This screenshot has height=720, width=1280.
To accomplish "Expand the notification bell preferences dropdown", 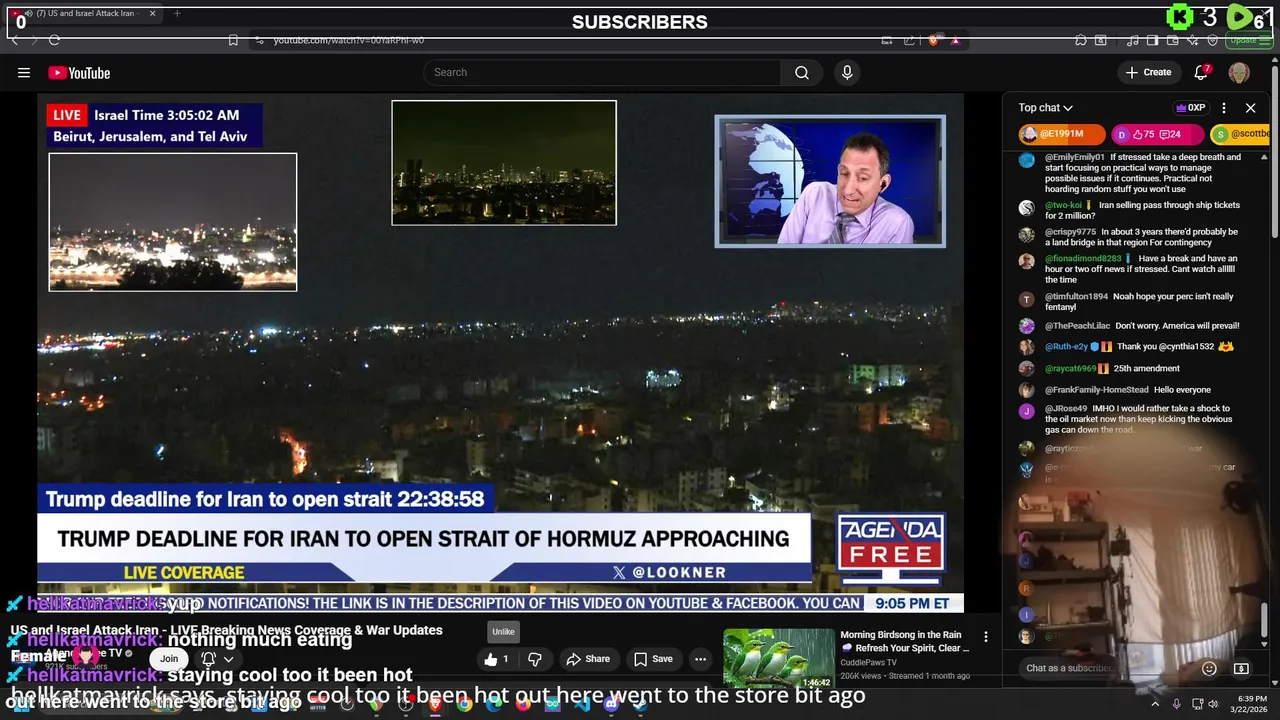I will click(x=217, y=659).
